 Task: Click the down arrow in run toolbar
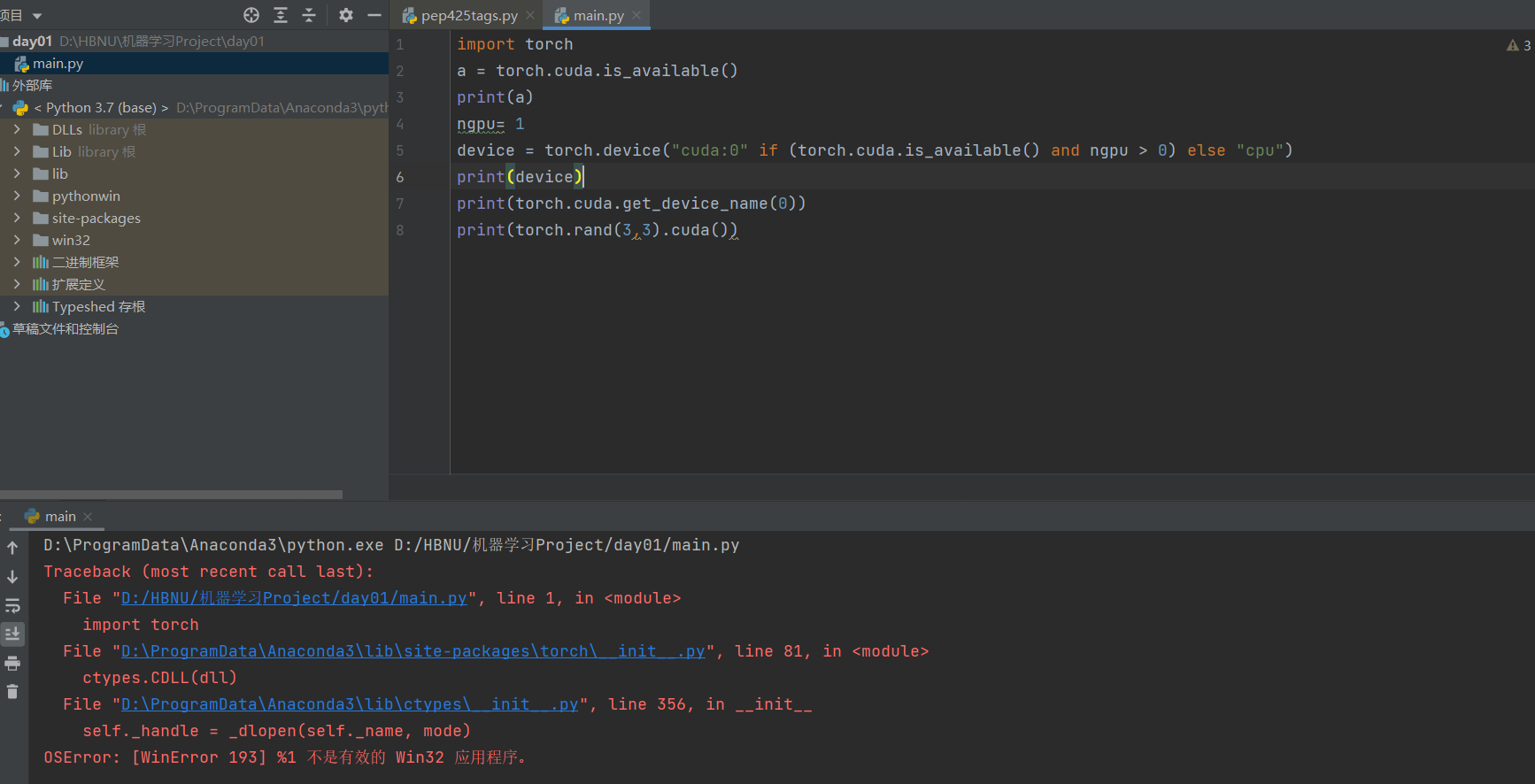coord(12,577)
